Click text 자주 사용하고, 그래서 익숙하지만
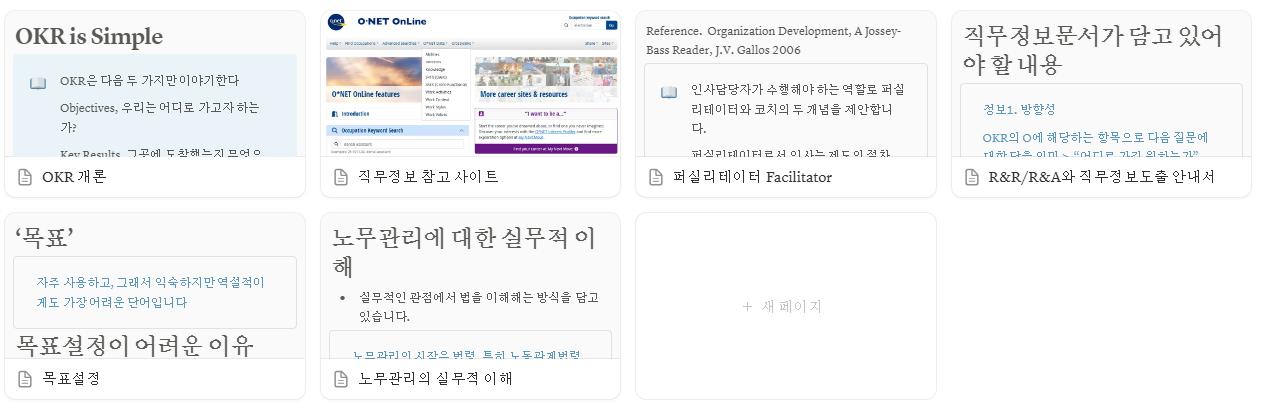Screen dimensions: 1261x406 151,292
